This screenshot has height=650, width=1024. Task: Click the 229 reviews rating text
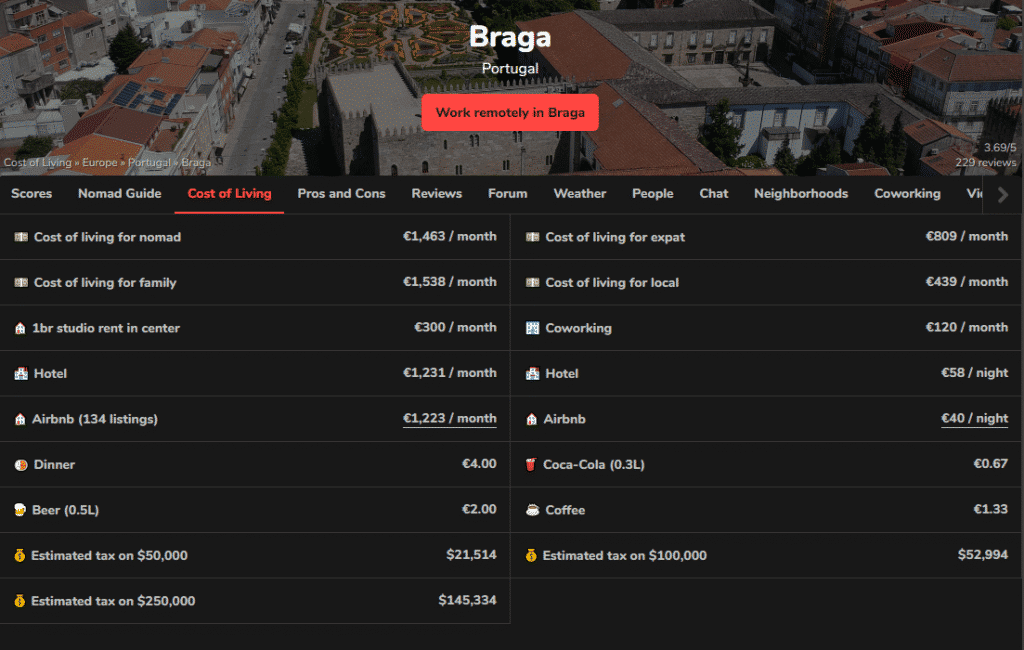coord(985,163)
